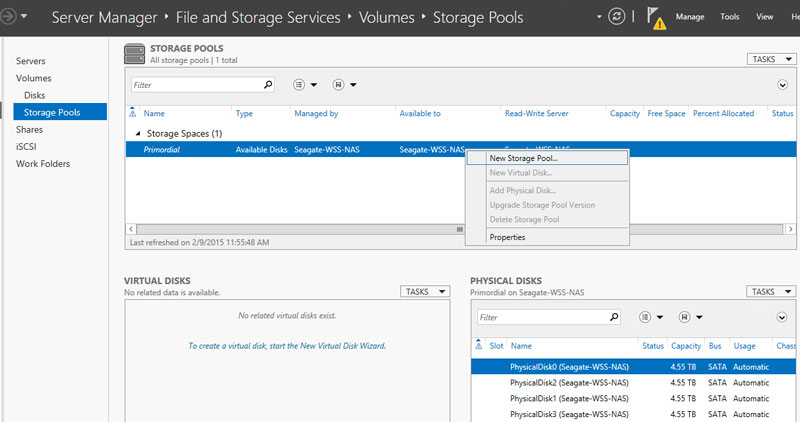The width and height of the screenshot is (800, 422).
Task: Open the Manage menu
Action: pyautogui.click(x=689, y=17)
